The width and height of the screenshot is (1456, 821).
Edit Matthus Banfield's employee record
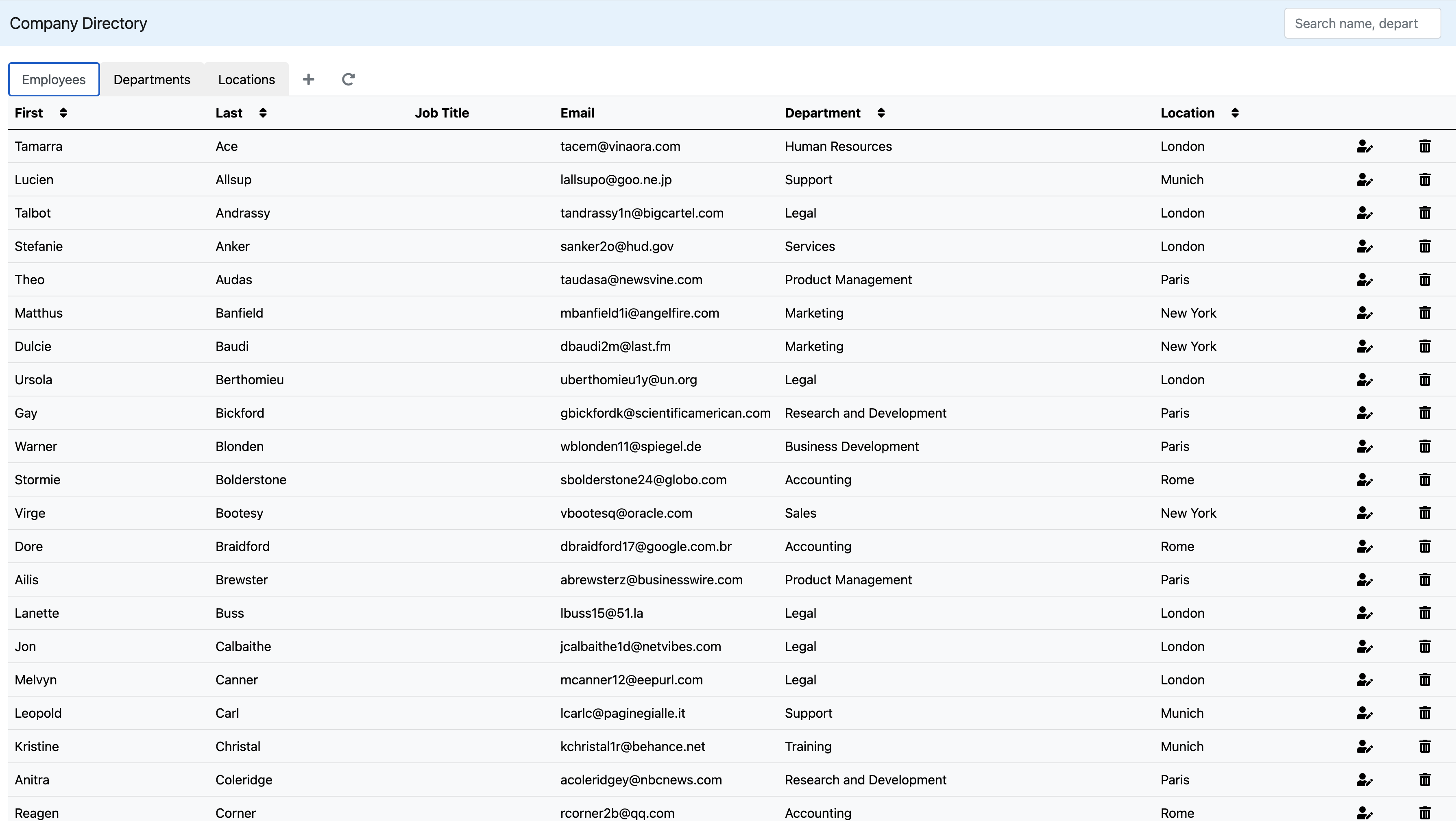pyautogui.click(x=1364, y=313)
